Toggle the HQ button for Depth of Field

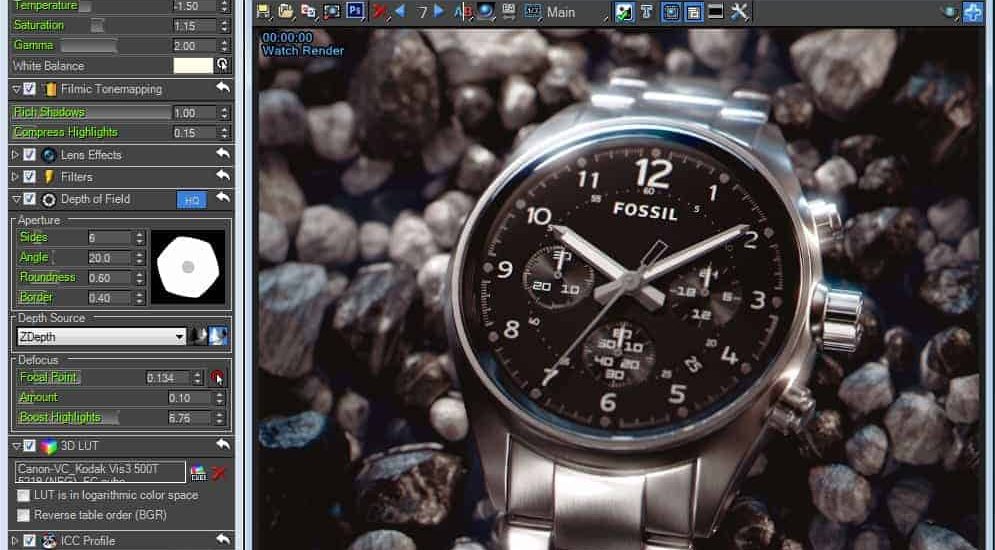point(191,200)
